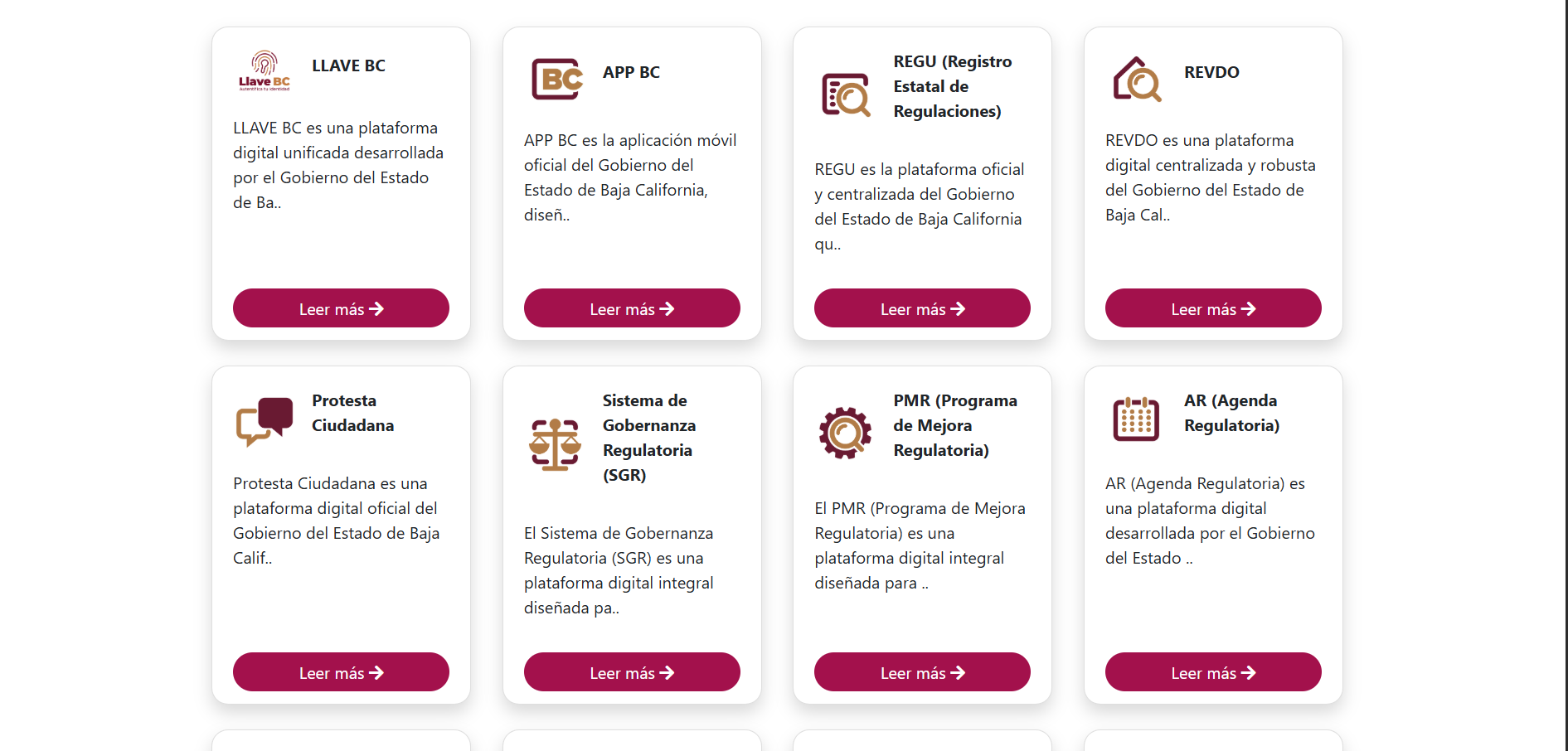
Task: Click the APP BC description text
Action: click(x=630, y=177)
